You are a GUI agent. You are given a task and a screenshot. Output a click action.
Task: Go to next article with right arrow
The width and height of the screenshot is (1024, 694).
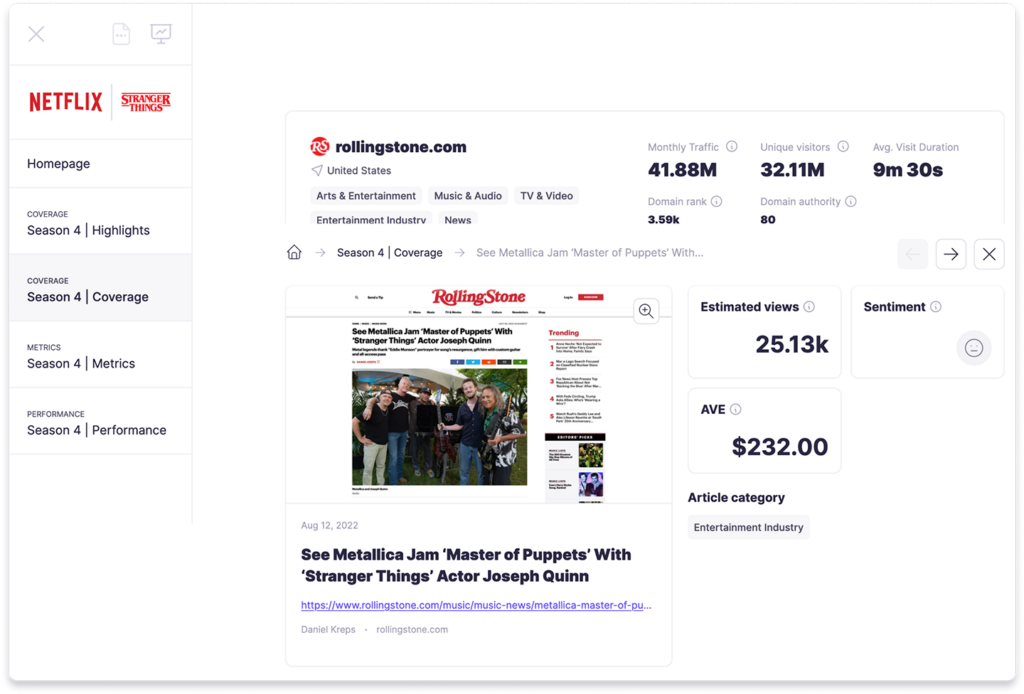click(x=950, y=254)
